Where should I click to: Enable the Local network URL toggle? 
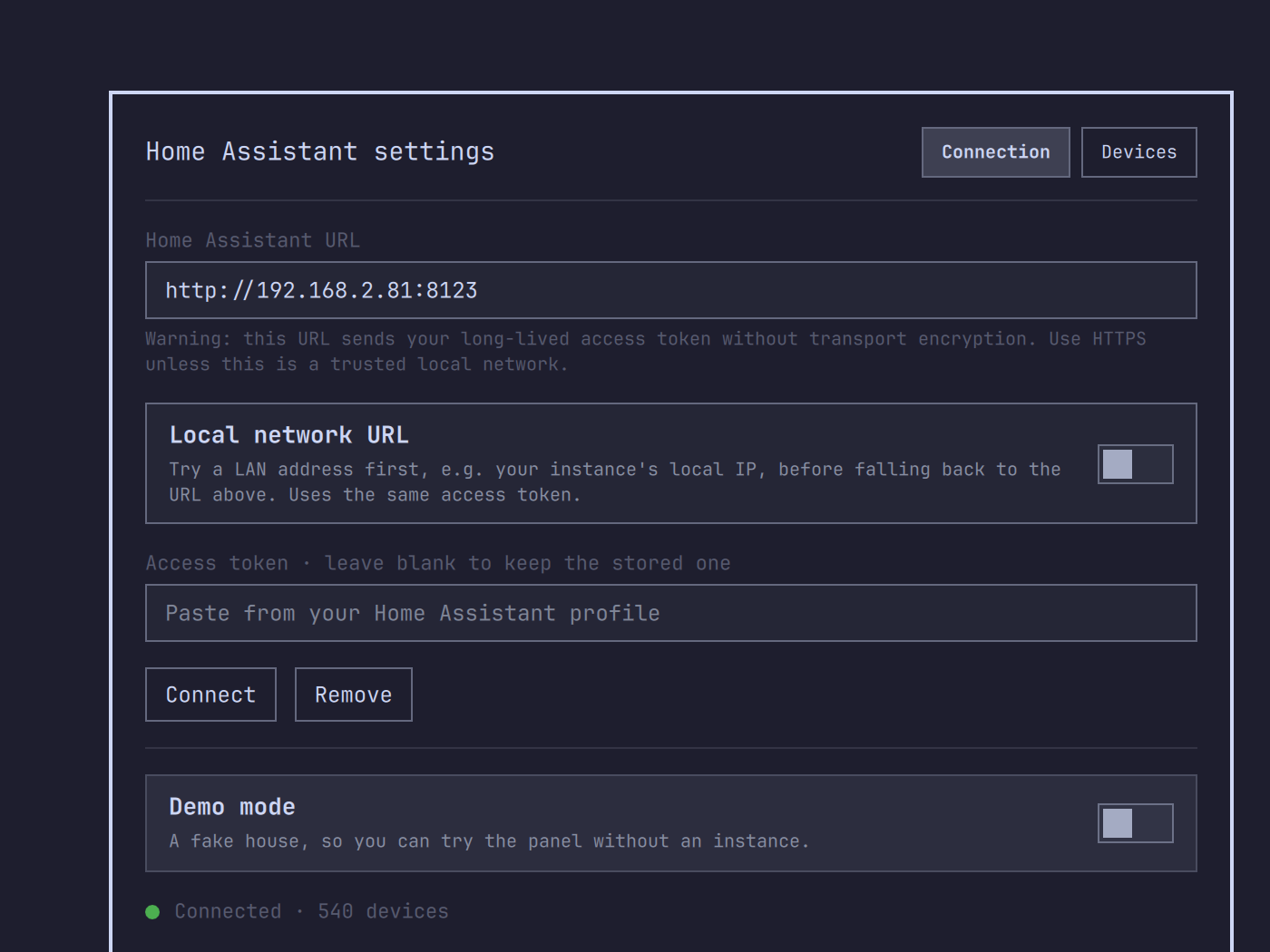(1136, 464)
